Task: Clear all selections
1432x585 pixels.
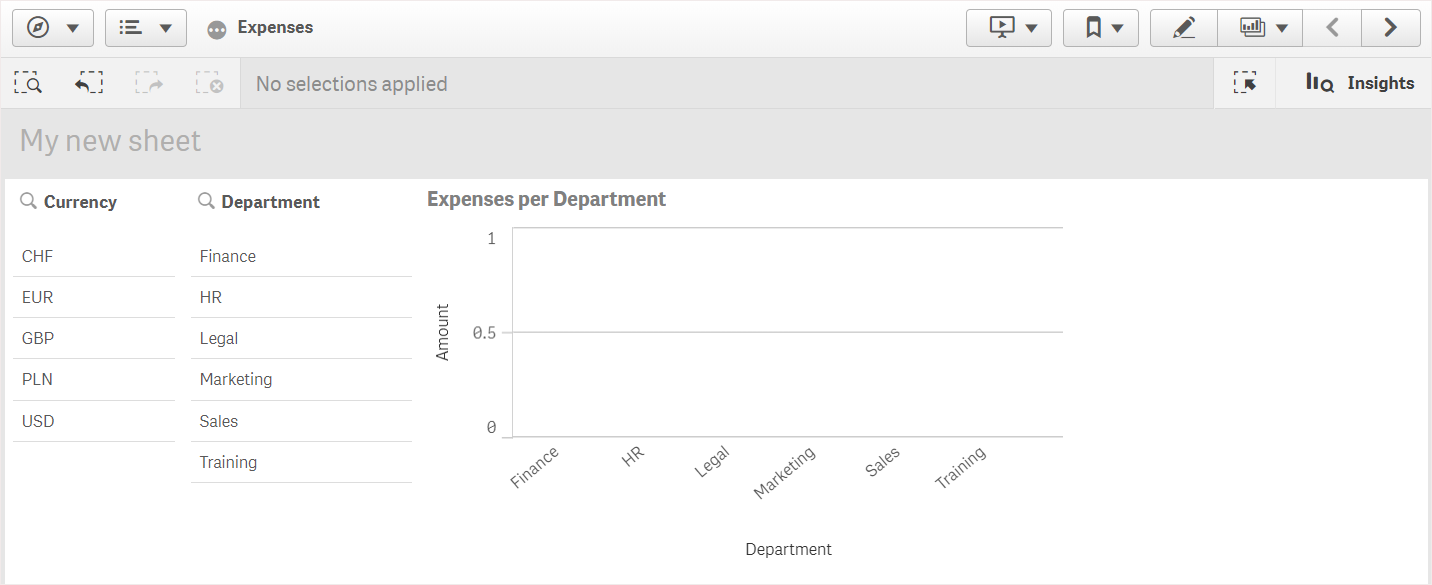Action: point(210,82)
